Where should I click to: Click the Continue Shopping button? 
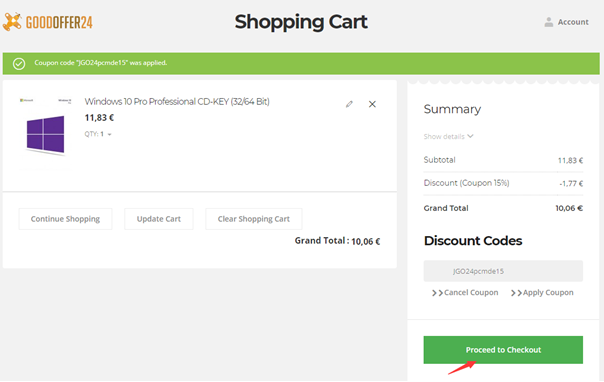pos(65,219)
